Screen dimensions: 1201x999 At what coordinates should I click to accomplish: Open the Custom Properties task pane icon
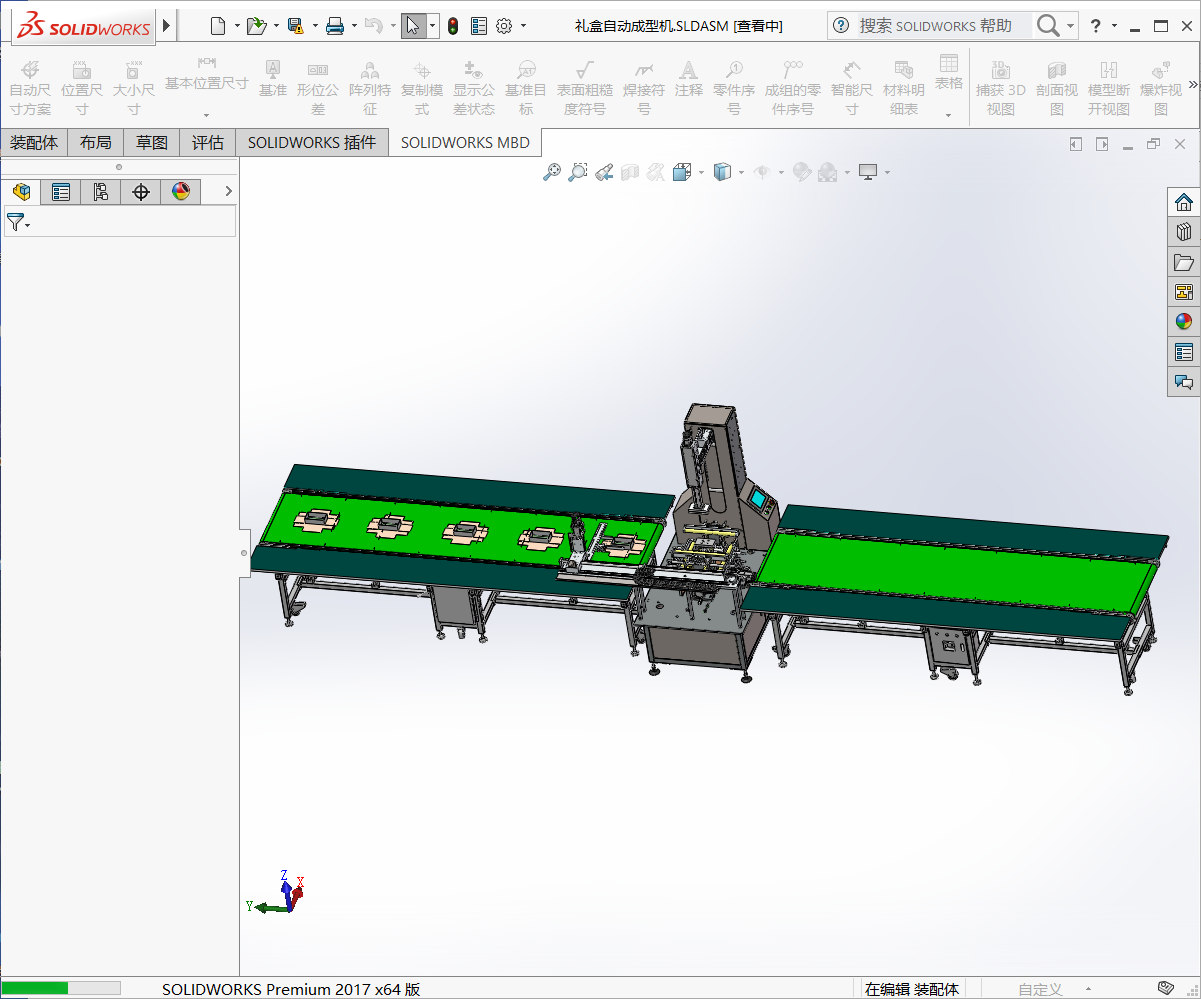(1184, 352)
